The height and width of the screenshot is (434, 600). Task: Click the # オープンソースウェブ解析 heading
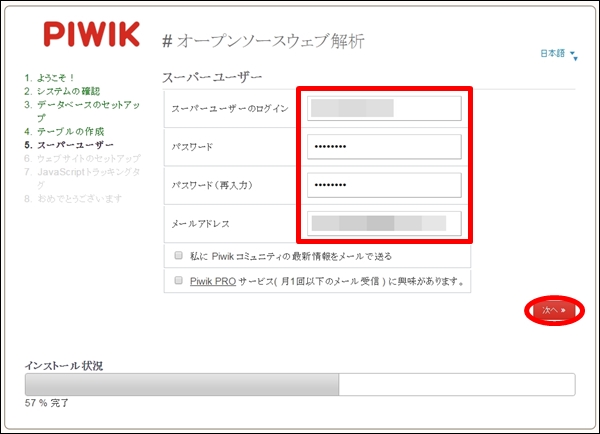point(263,41)
